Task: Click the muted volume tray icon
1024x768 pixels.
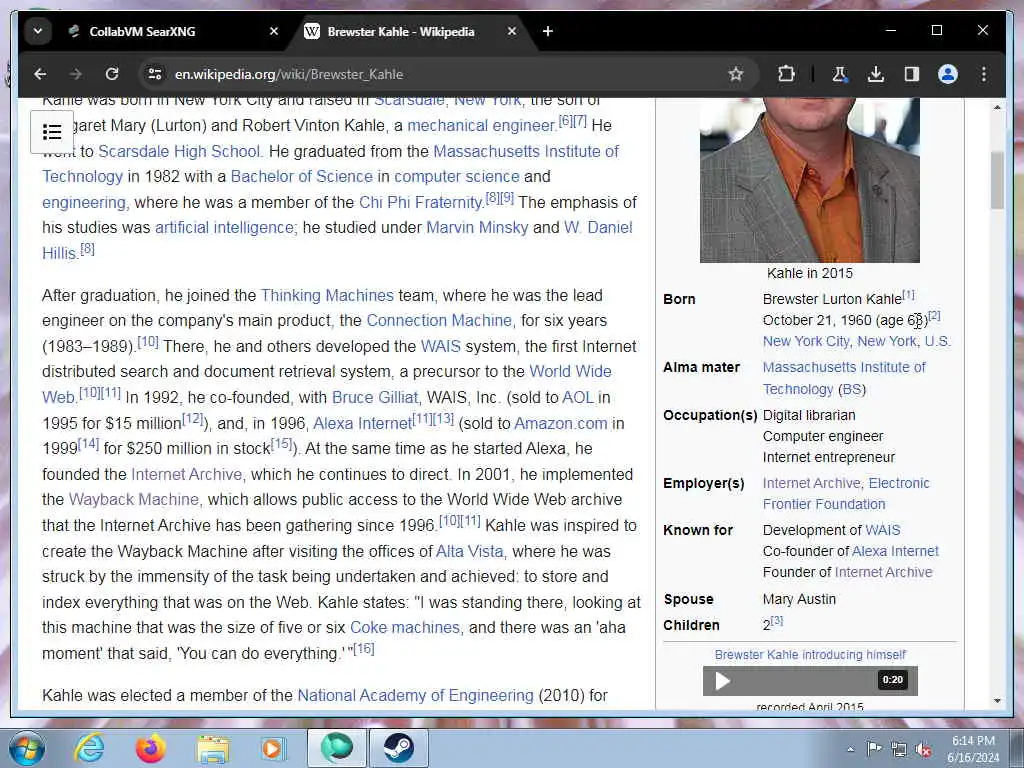Action: [923, 750]
